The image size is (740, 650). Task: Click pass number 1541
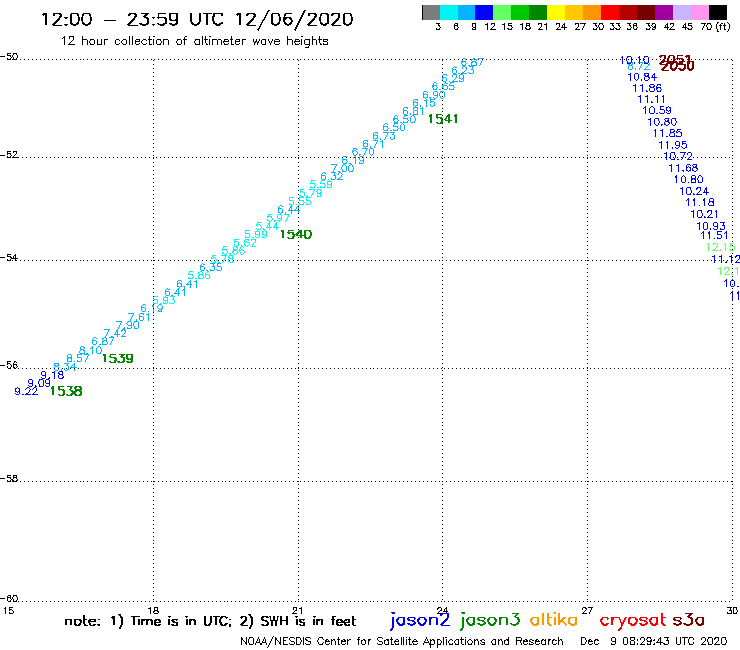(x=443, y=119)
